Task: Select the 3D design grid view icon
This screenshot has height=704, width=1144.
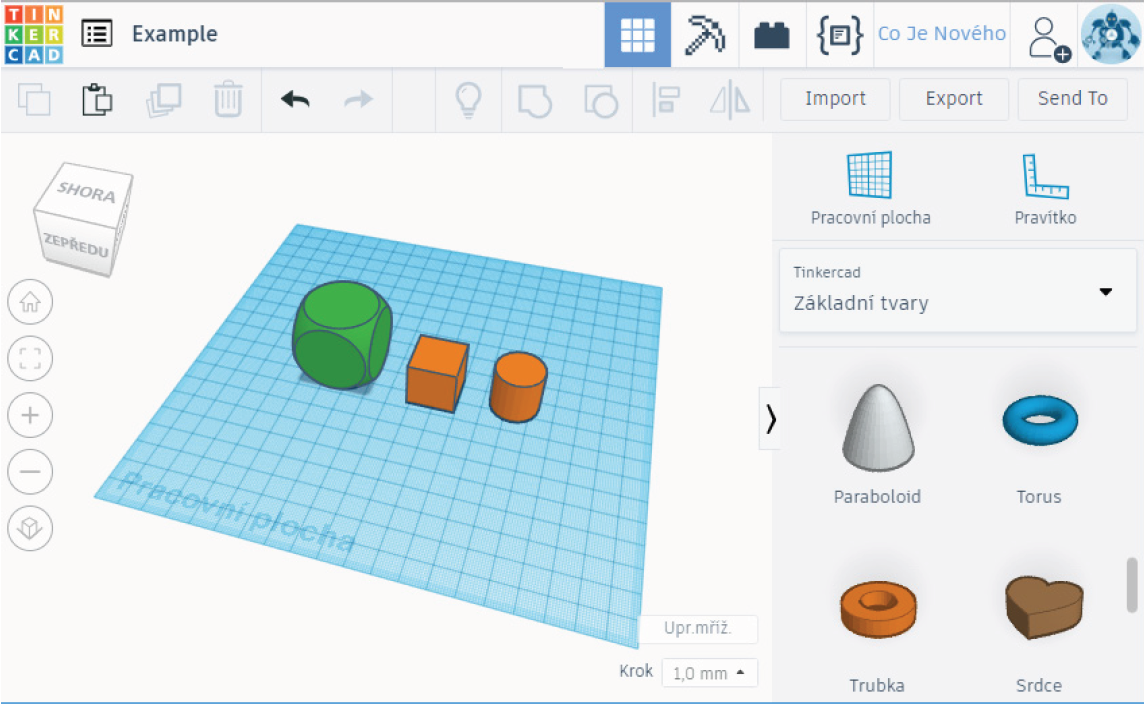Action: tap(637, 35)
